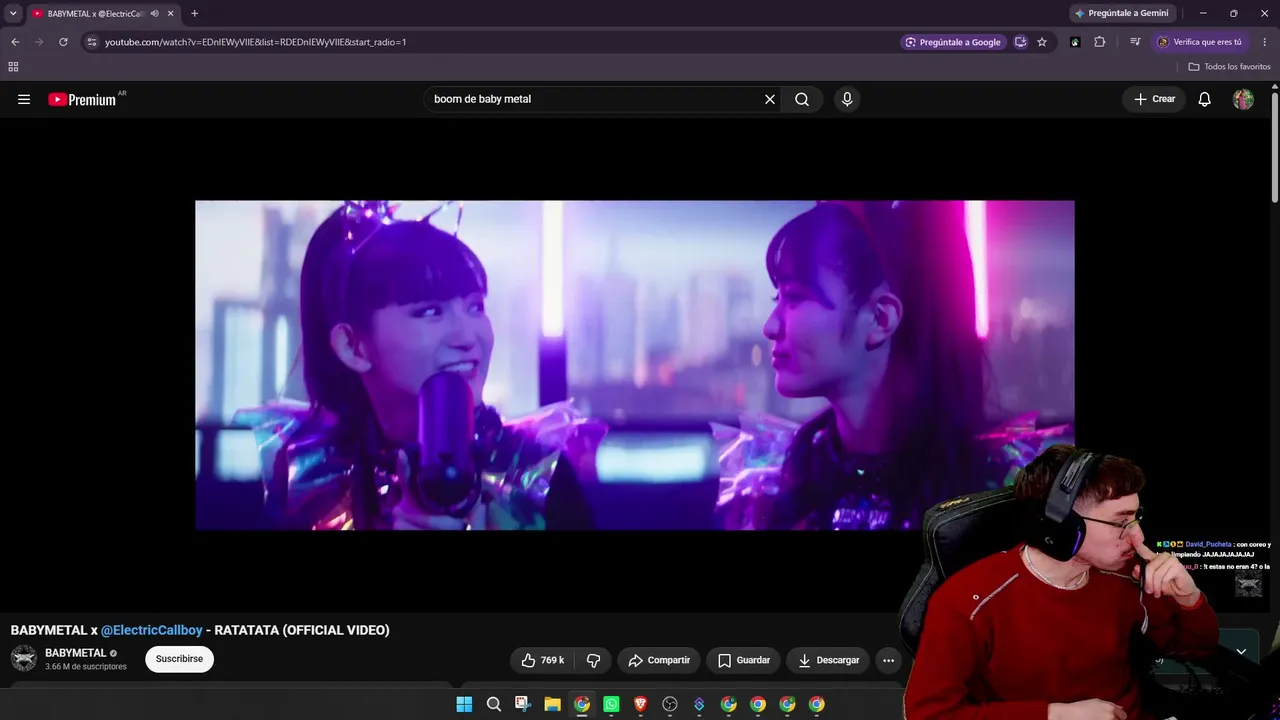Open the Crear create menu
1280x720 pixels.
pyautogui.click(x=1154, y=99)
